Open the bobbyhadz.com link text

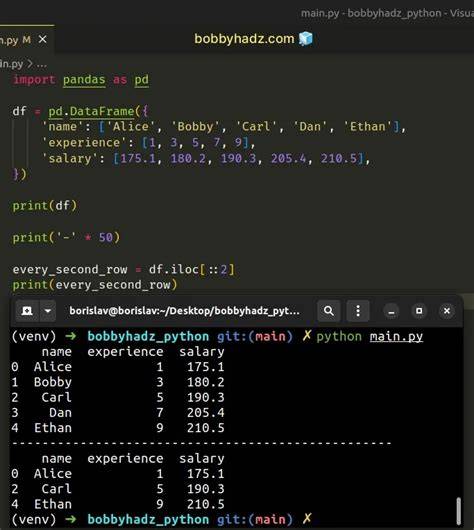click(x=244, y=39)
